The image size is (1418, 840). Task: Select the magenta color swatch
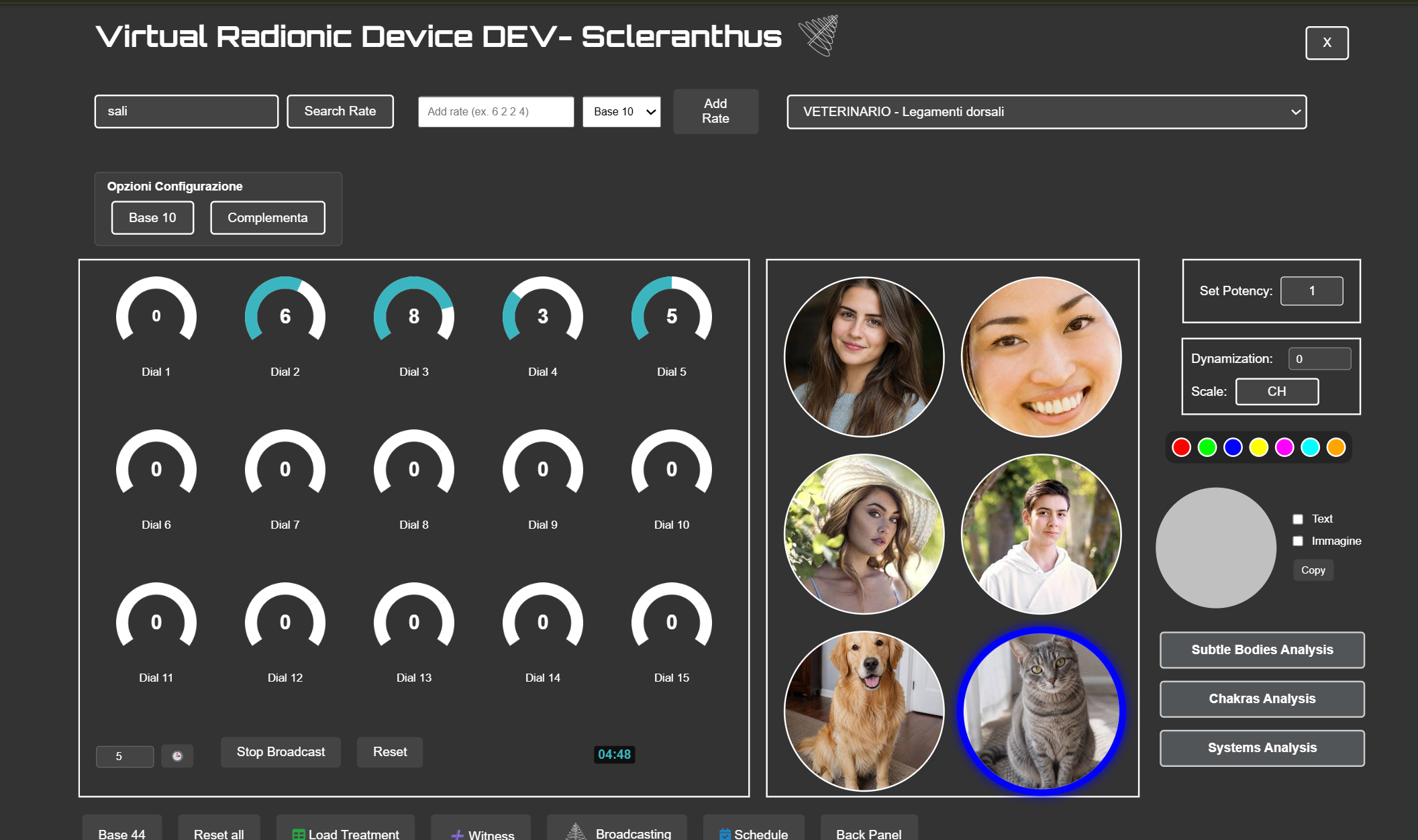[x=1284, y=447]
